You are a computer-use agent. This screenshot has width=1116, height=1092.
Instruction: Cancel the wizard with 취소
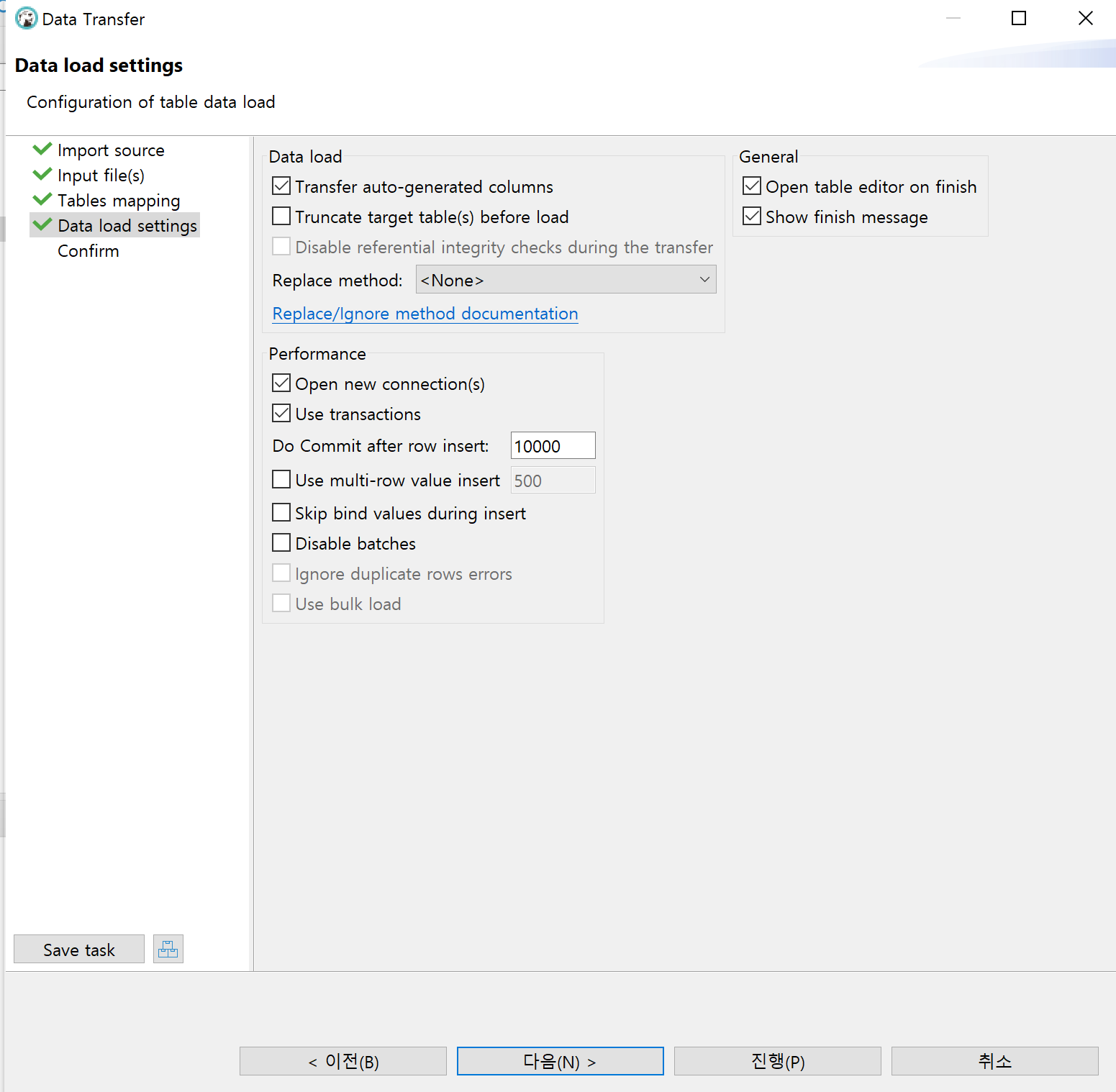click(995, 1061)
